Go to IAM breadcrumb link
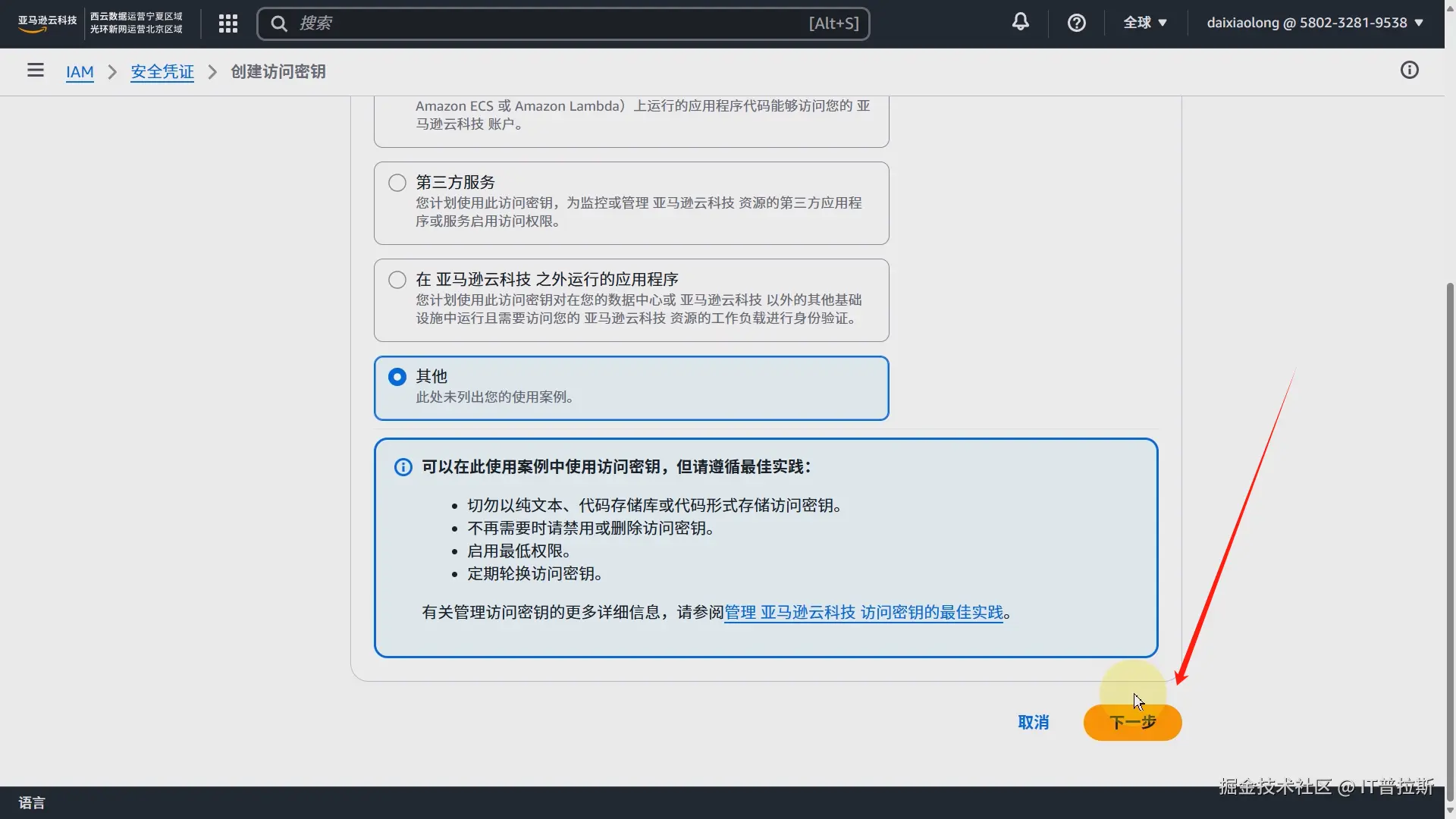 [x=80, y=72]
